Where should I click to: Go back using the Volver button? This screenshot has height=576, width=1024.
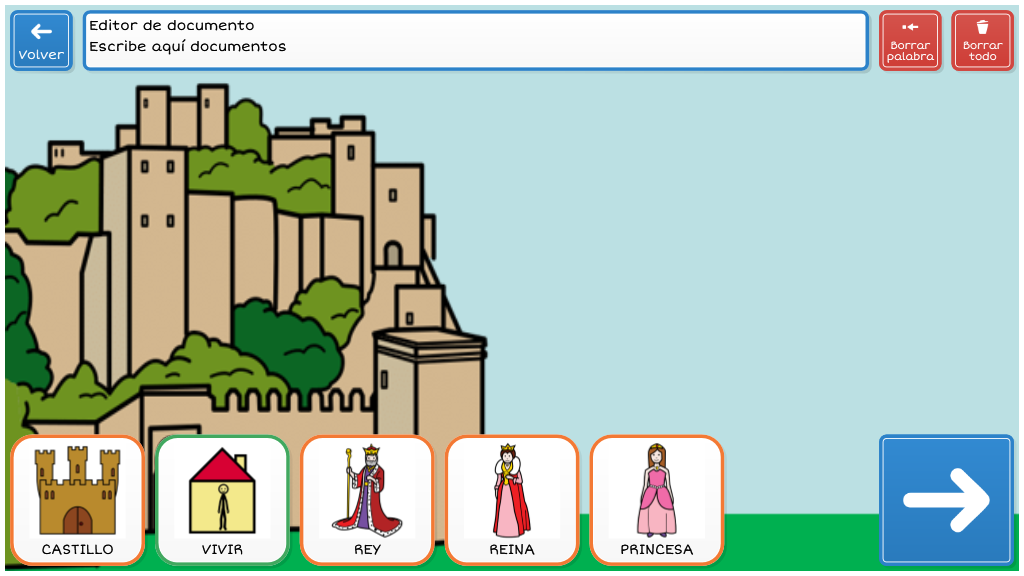click(41, 41)
